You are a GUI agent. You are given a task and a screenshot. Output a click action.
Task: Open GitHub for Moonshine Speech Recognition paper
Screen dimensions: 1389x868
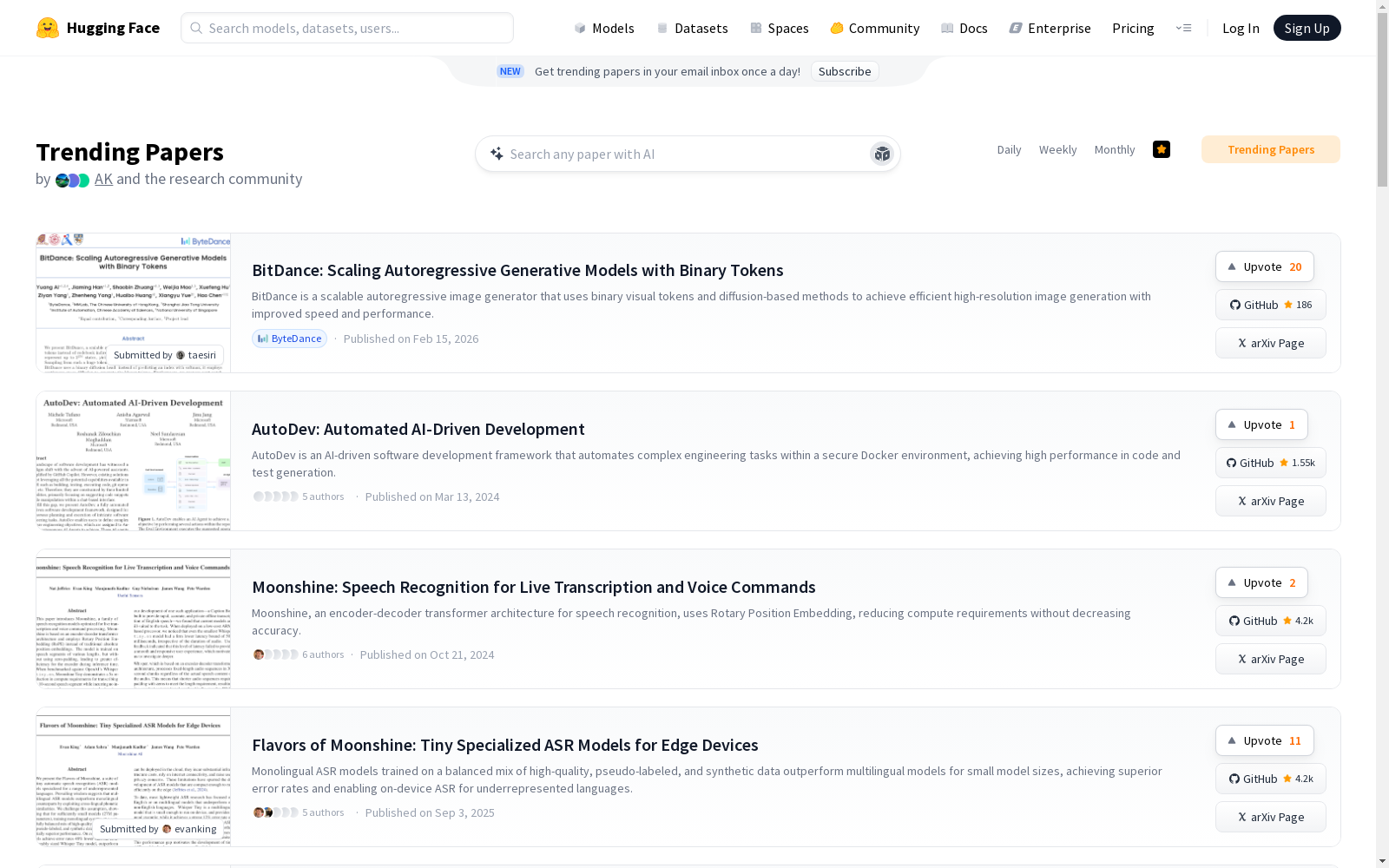point(1271,621)
